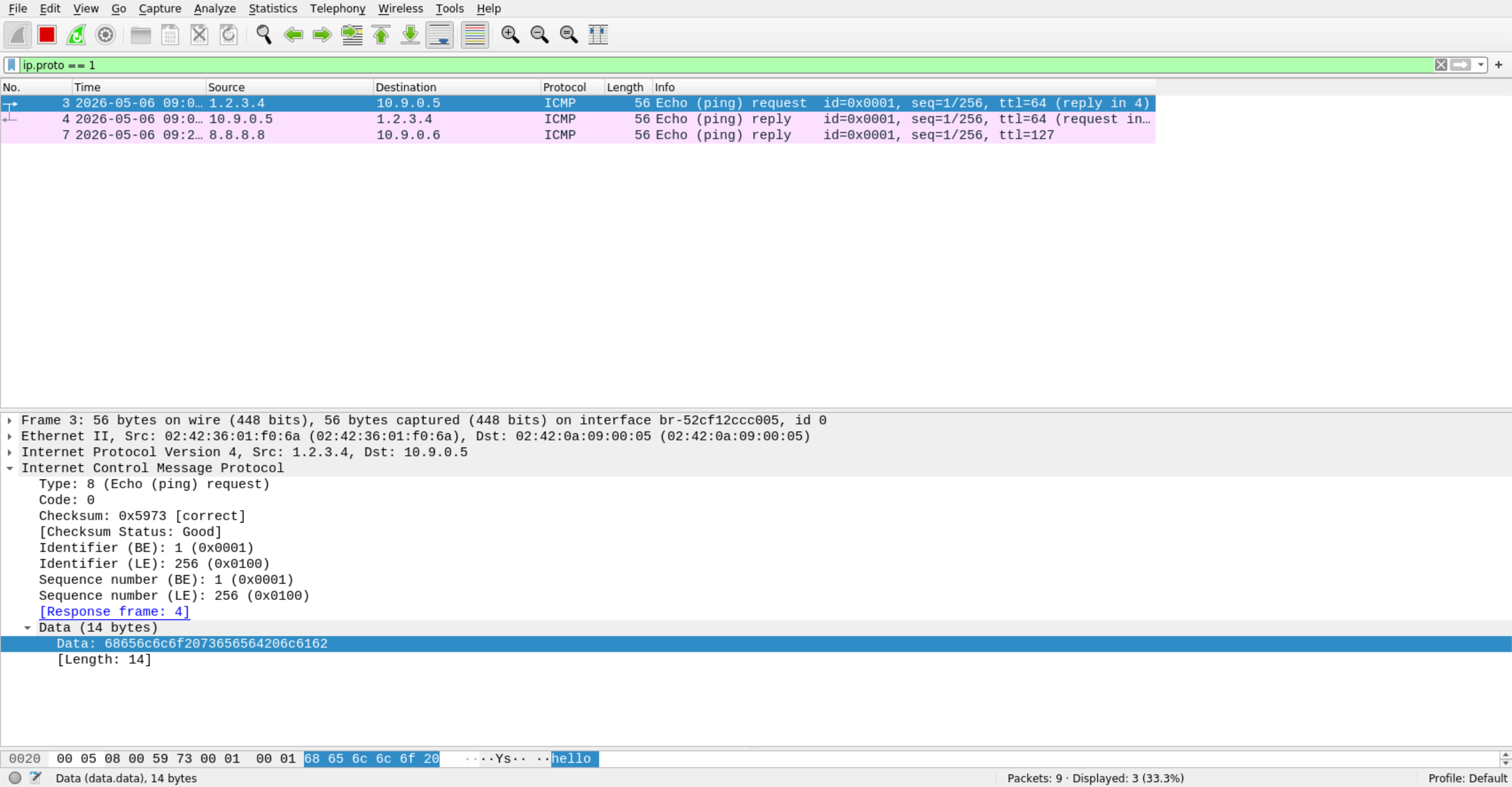
Task: Follow the Response frame: 4 link
Action: (114, 612)
